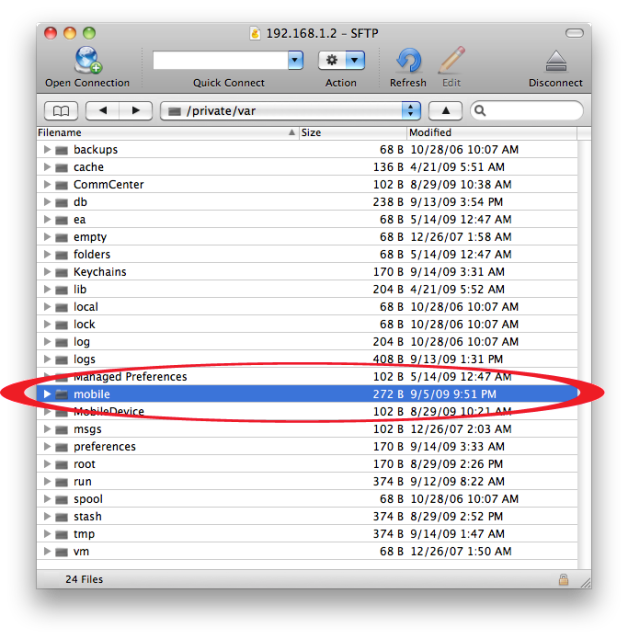Select the 'Managed Preferences' row name

(130, 377)
